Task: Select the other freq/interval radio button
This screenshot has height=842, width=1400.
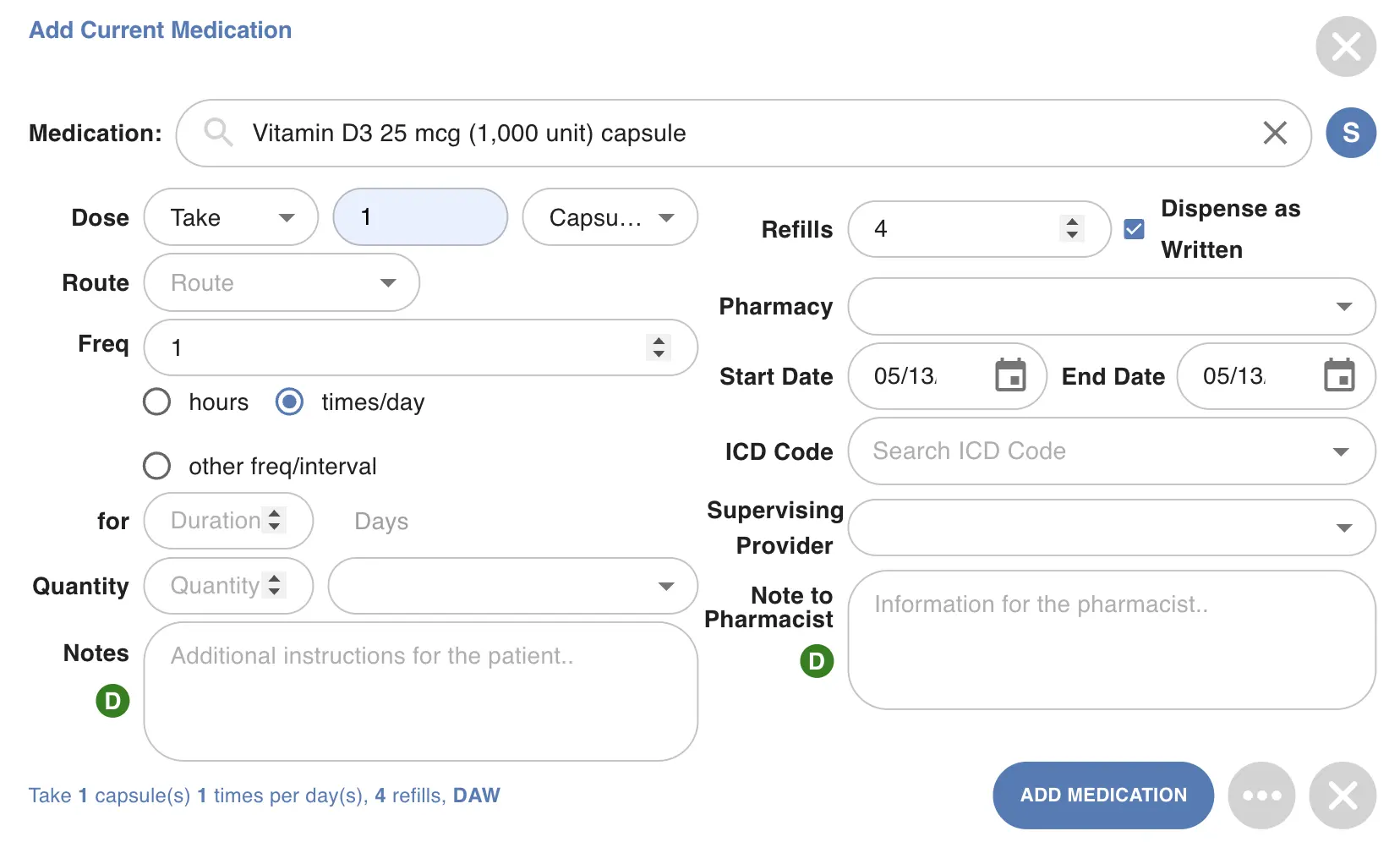Action: click(x=156, y=466)
